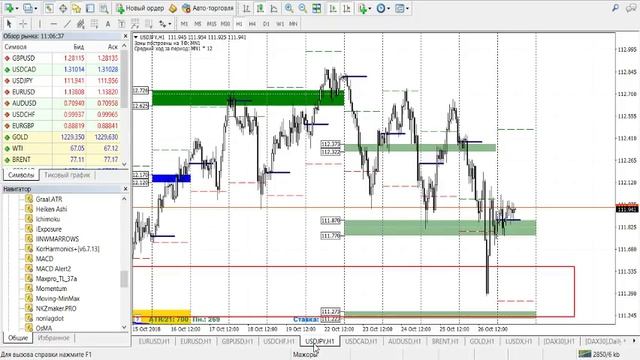Screen dimensions: 640x360
Task: Open the Data Window icon
Action: point(63,8)
